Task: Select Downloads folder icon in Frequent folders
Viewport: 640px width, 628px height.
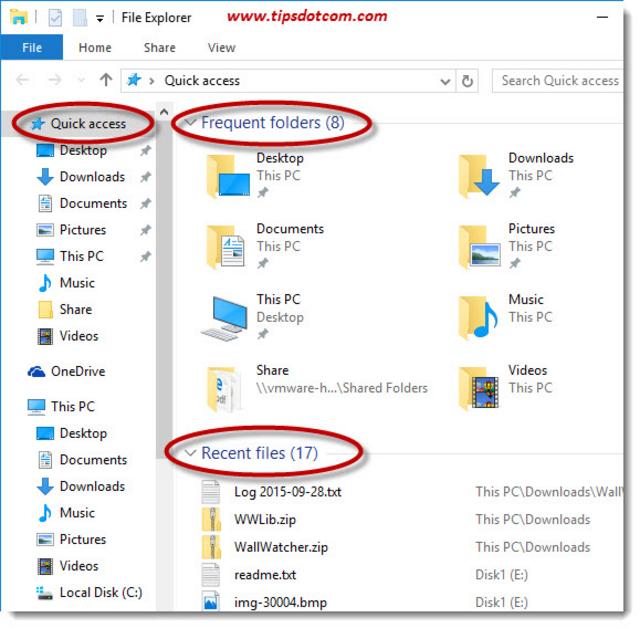Action: tap(478, 176)
